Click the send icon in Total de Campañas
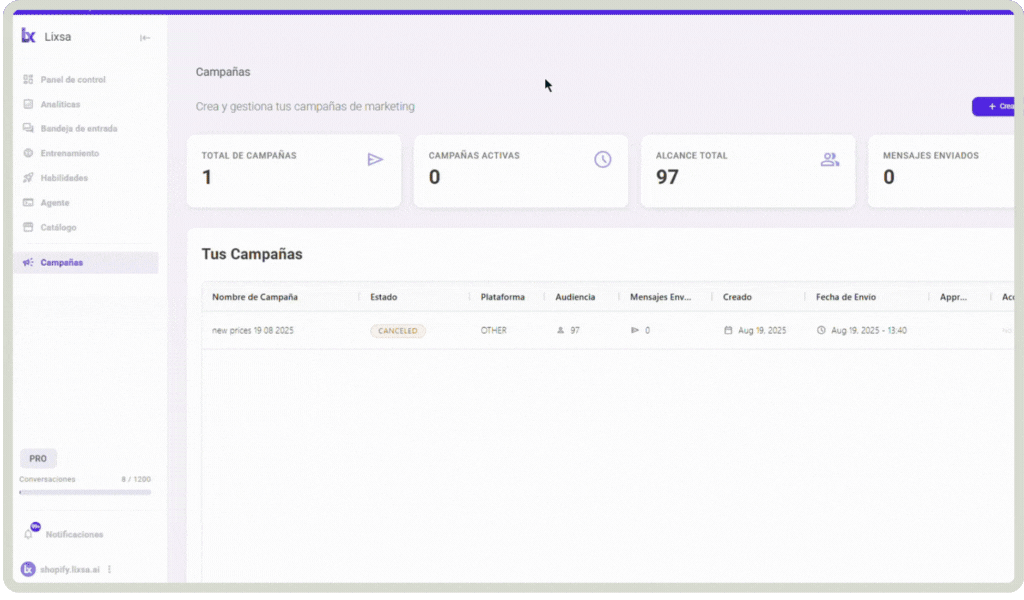Image resolution: width=1024 pixels, height=600 pixels. click(x=375, y=159)
